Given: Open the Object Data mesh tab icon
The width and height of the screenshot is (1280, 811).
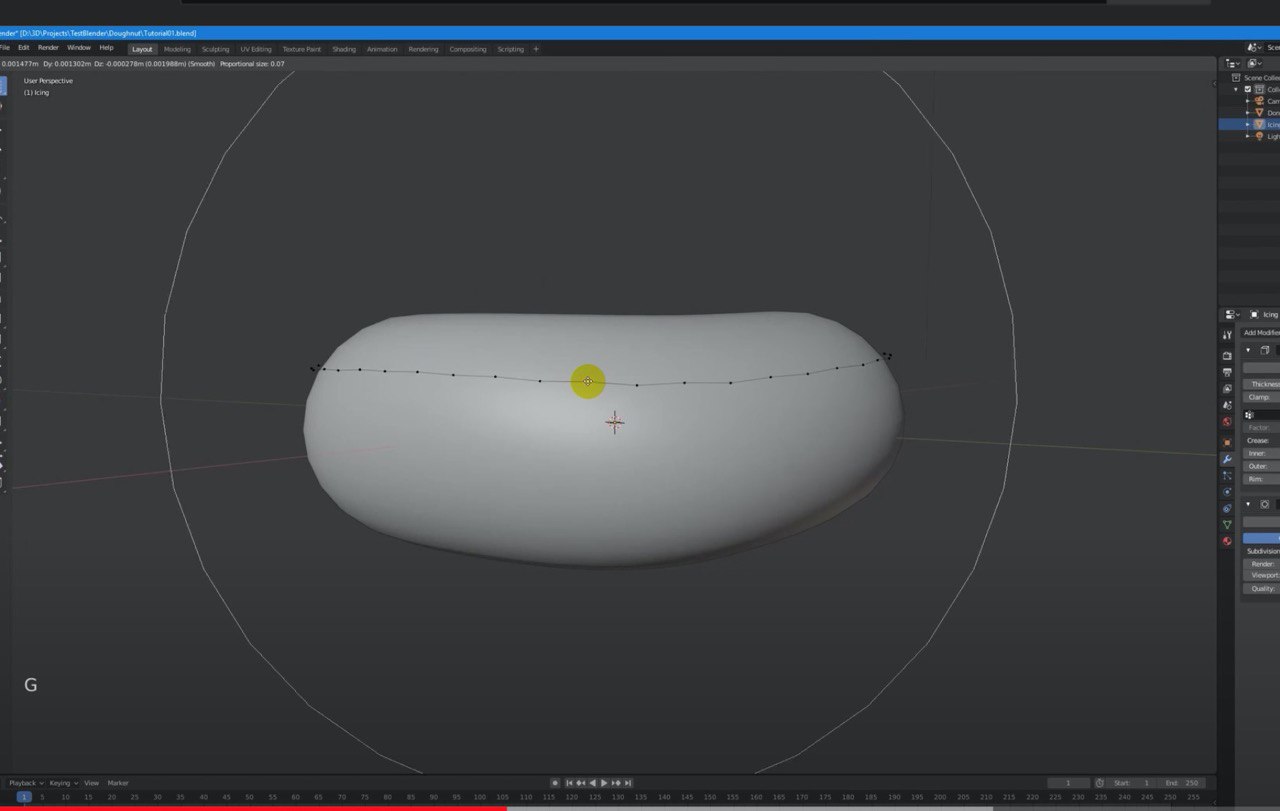Looking at the screenshot, I should (x=1227, y=524).
